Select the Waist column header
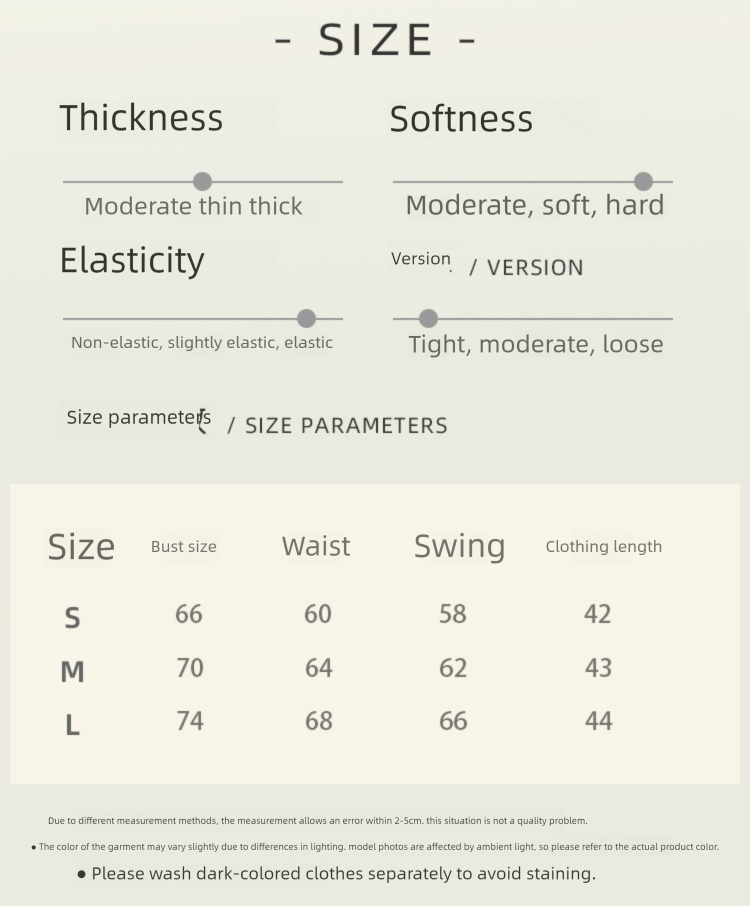 click(x=316, y=546)
